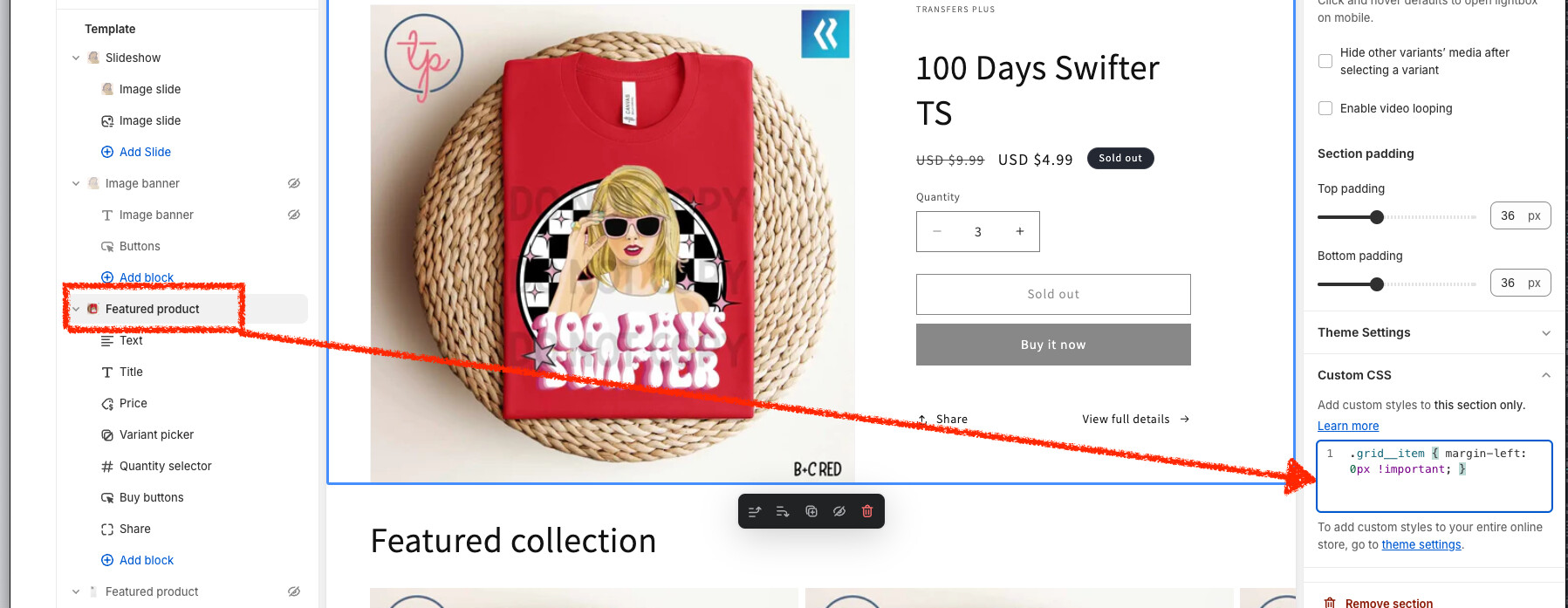Expand the Theme Settings panel
Image resolution: width=1568 pixels, height=608 pixels.
(x=1545, y=333)
